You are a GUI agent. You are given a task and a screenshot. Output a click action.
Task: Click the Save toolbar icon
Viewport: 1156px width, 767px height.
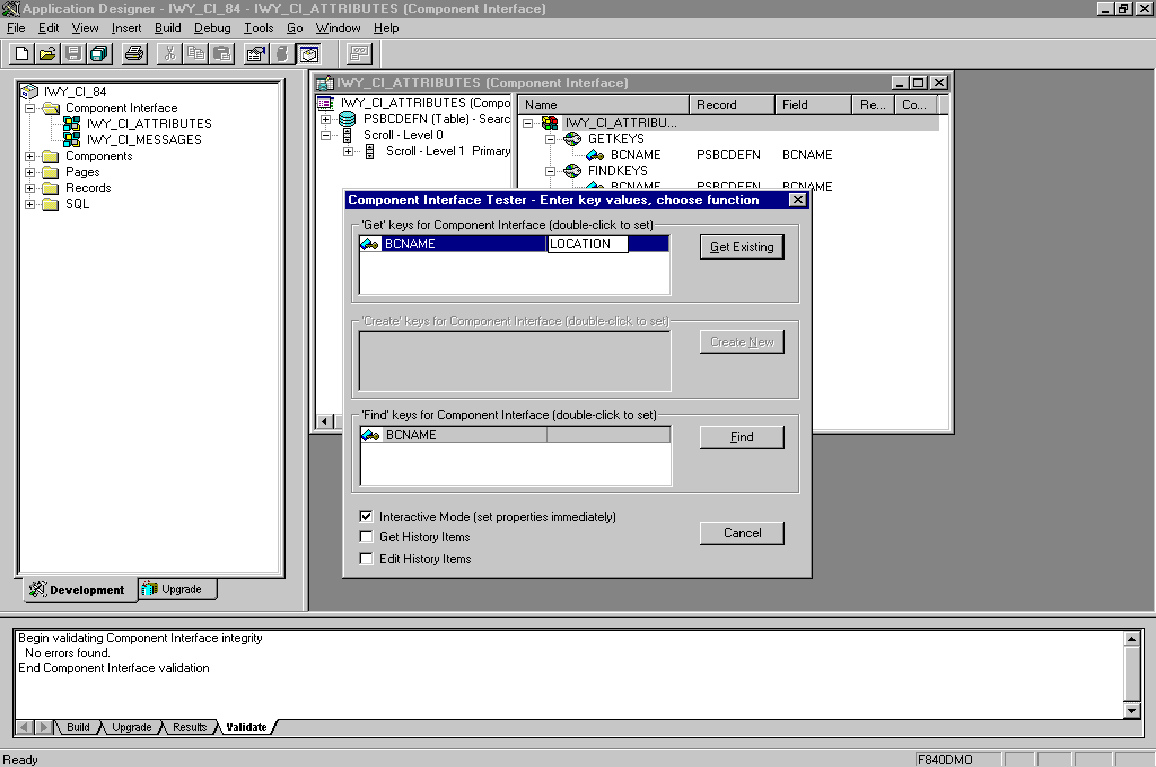click(x=72, y=54)
